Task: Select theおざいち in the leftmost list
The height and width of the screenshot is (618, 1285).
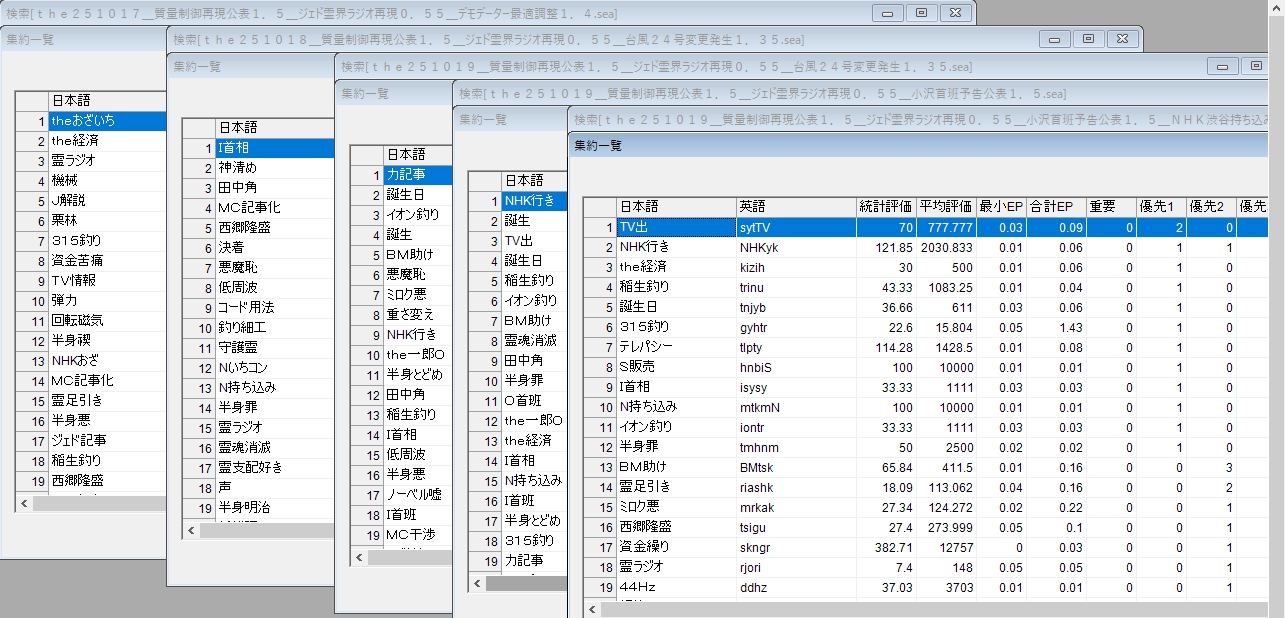Action: (x=105, y=121)
